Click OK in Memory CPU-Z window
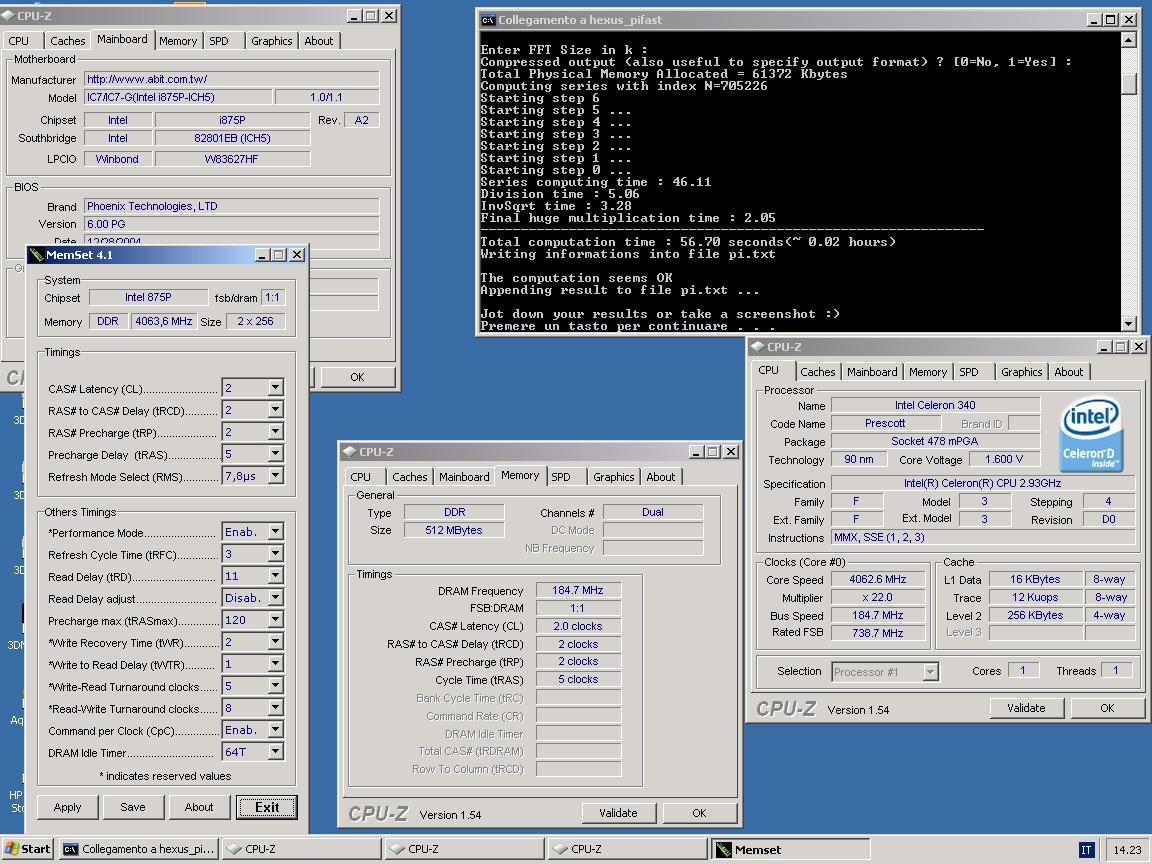The height and width of the screenshot is (864, 1152). coord(699,813)
